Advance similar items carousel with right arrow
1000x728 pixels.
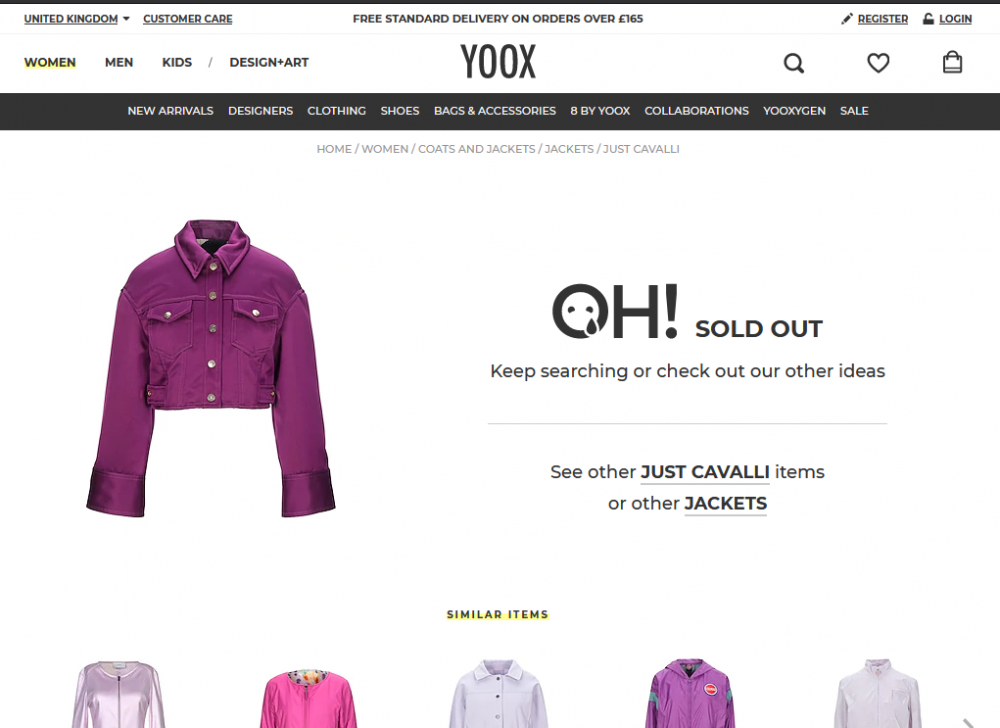tap(968, 722)
